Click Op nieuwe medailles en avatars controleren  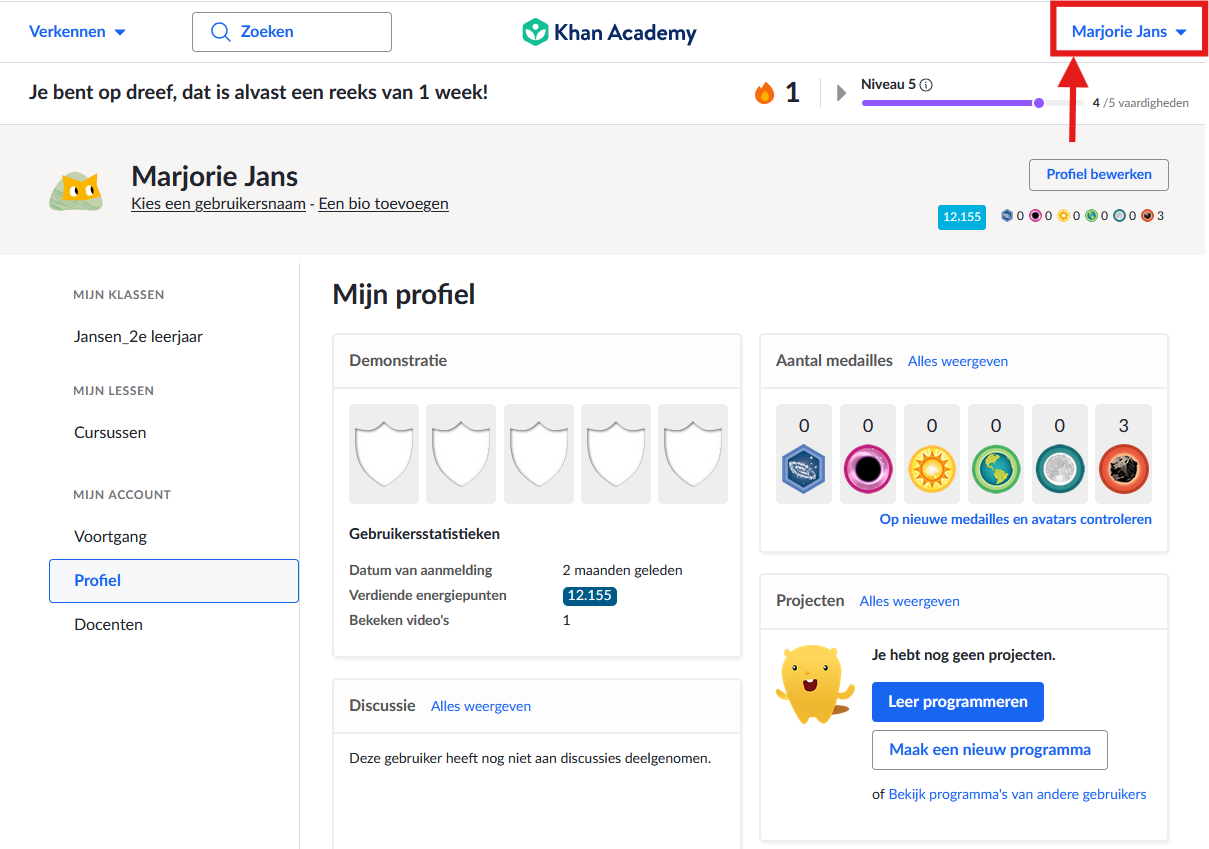coord(1016,520)
